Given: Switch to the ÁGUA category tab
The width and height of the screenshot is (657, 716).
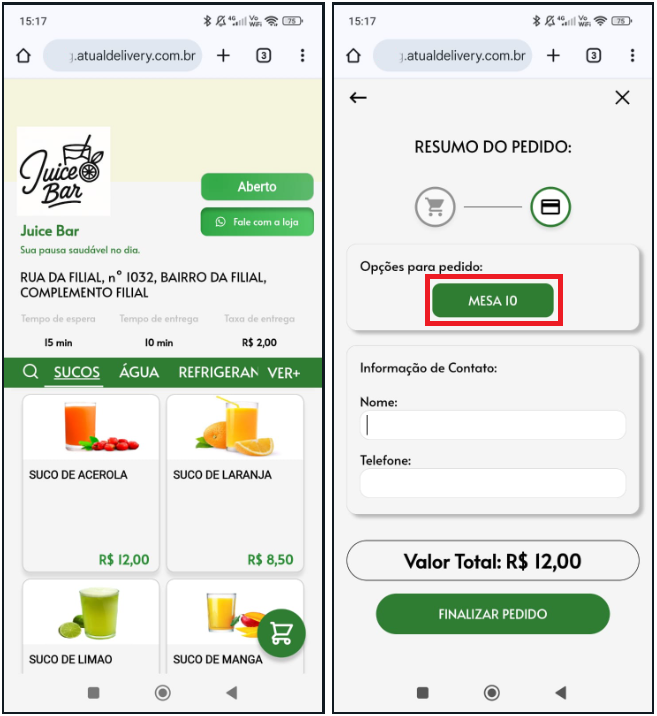Looking at the screenshot, I should pyautogui.click(x=139, y=373).
